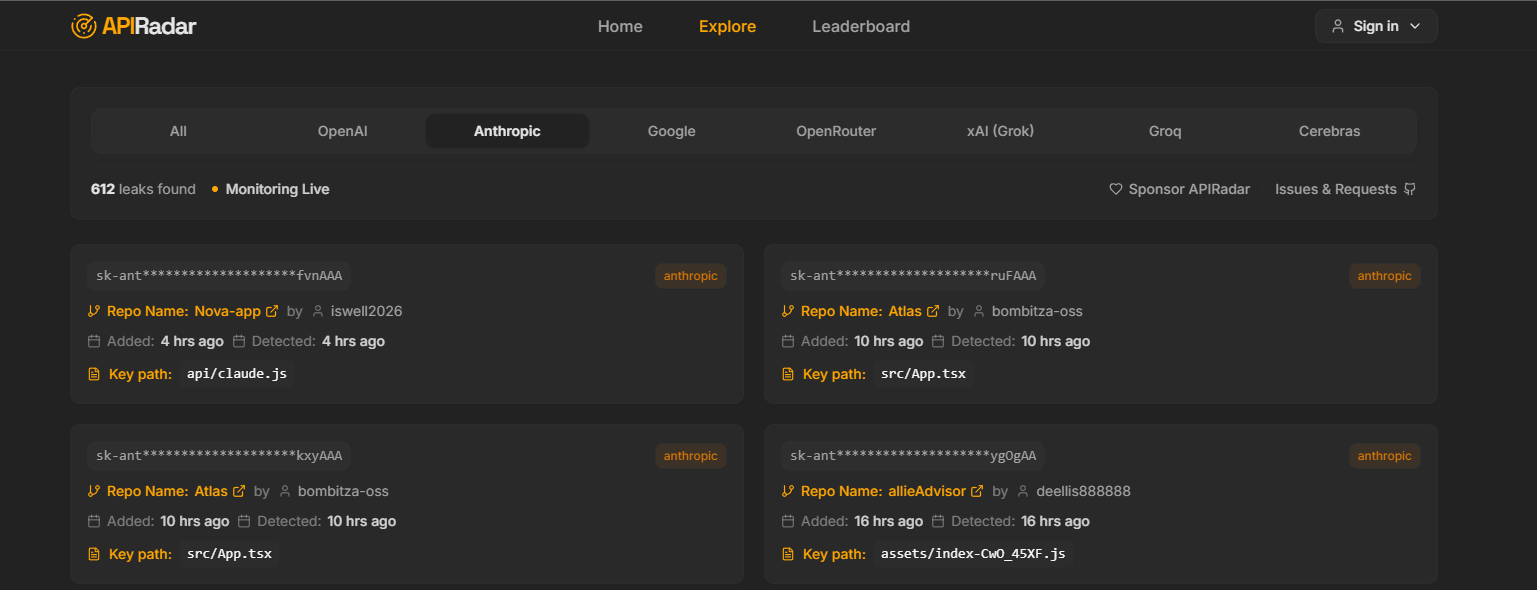Open the Atlas repo link on kxyAAA card
Image resolution: width=1537 pixels, height=590 pixels.
click(x=211, y=491)
